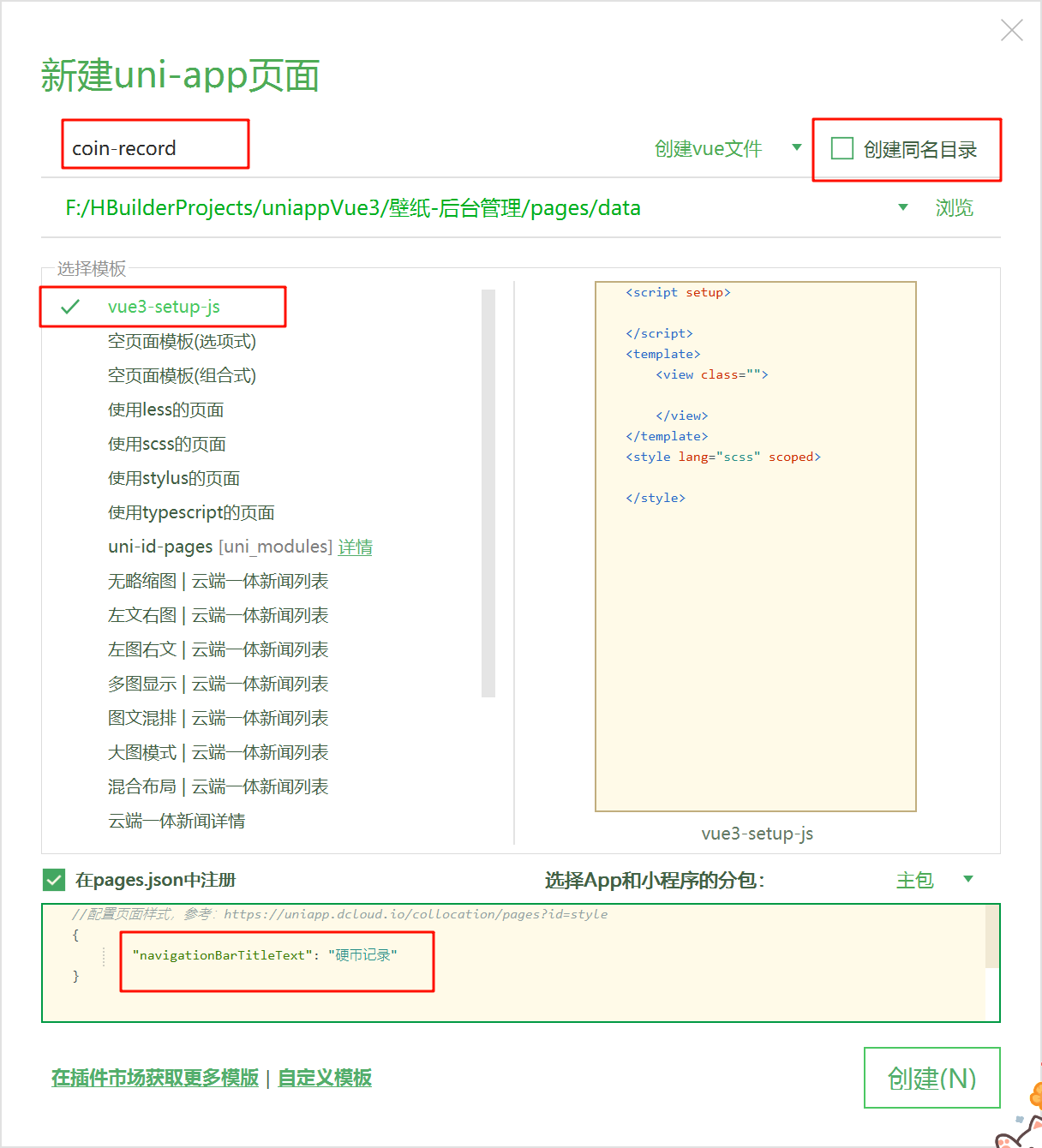
Task: Uncheck 在pages.json中注册 checkbox
Action: pyautogui.click(x=54, y=880)
